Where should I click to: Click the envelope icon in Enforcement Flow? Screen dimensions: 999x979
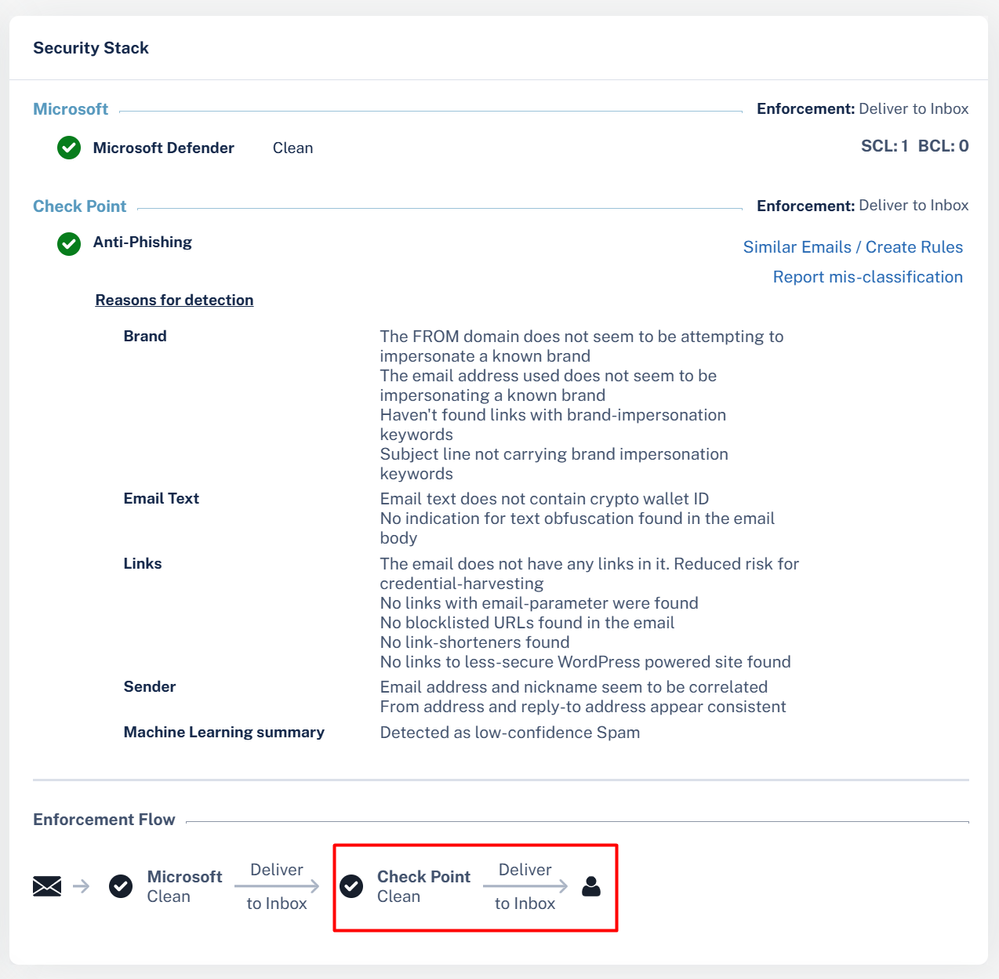click(x=47, y=886)
